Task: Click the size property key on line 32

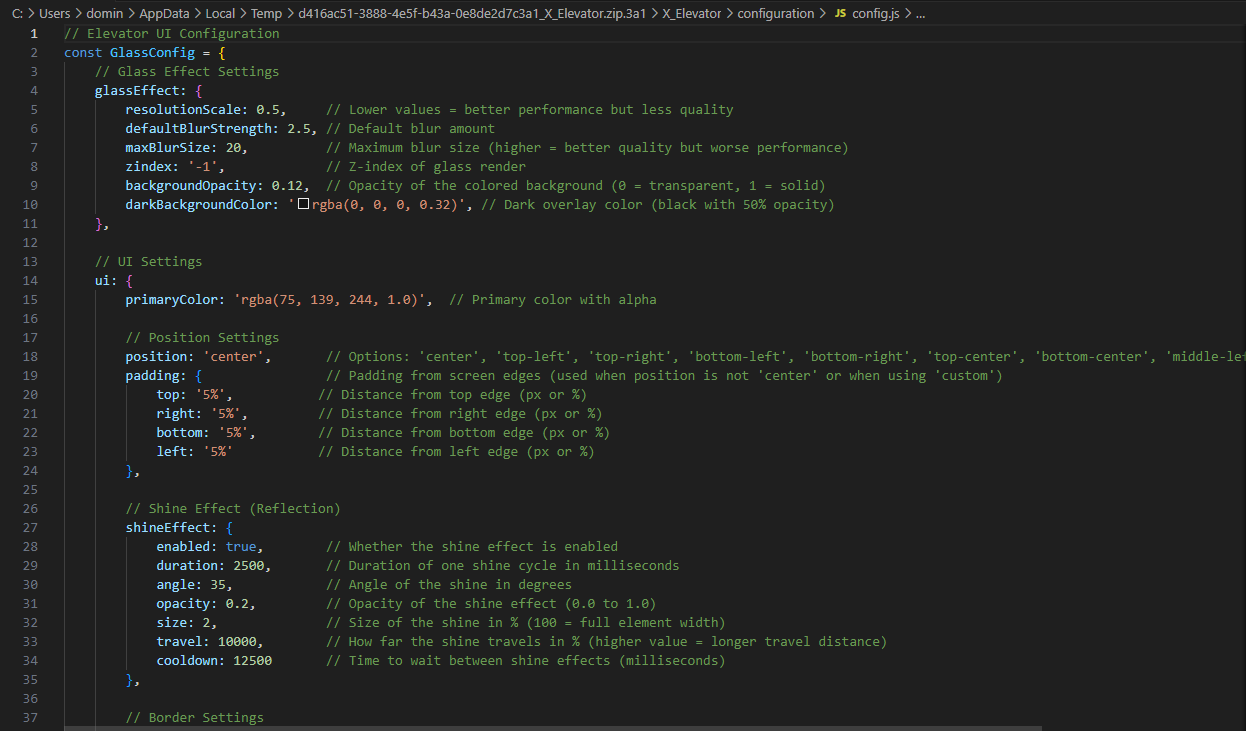Action: [171, 623]
